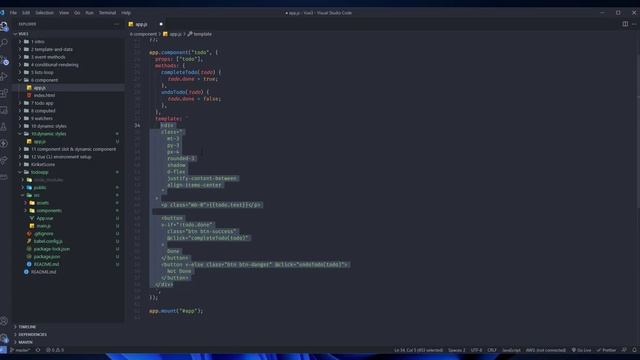Image resolution: width=640 pixels, height=360 pixels.
Task: Expand the '4 conditional rendering' folder
Action: click(x=68, y=65)
